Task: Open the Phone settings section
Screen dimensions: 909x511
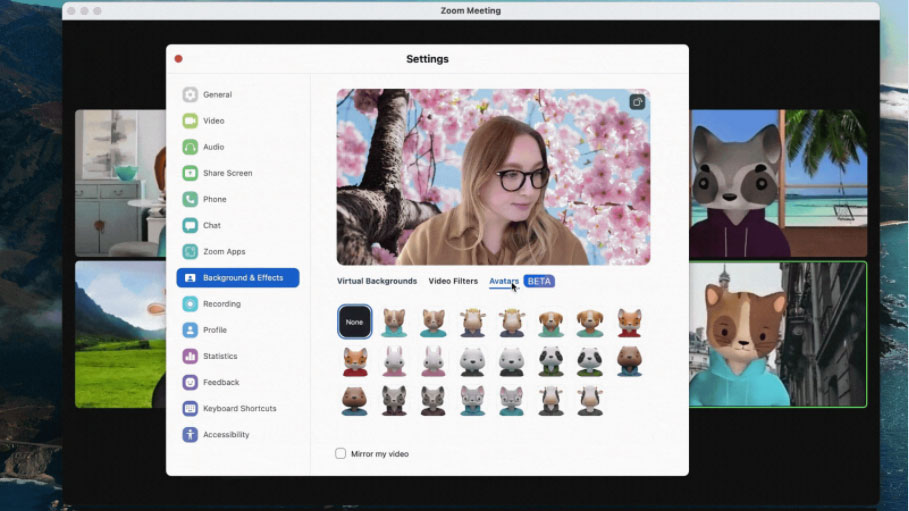Action: tap(214, 199)
